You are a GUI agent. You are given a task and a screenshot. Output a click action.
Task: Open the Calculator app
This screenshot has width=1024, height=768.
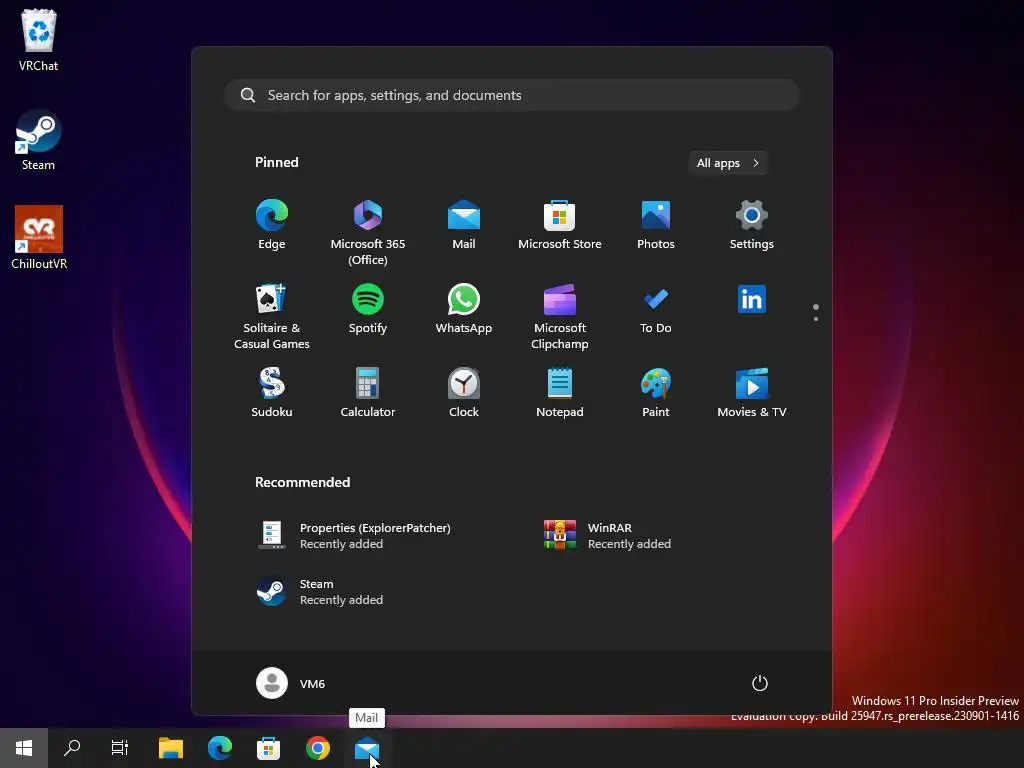(x=368, y=393)
